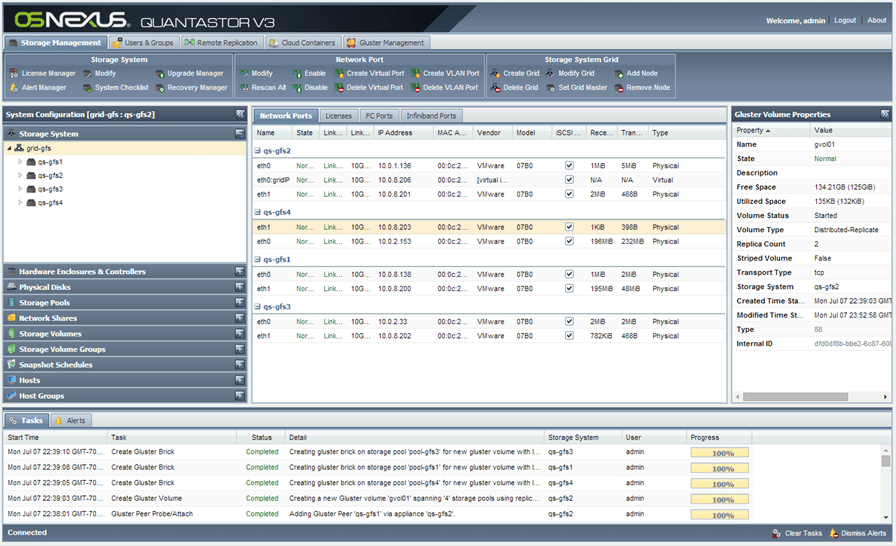Click Rescan All network ports
This screenshot has height=546, width=896.
tap(268, 88)
